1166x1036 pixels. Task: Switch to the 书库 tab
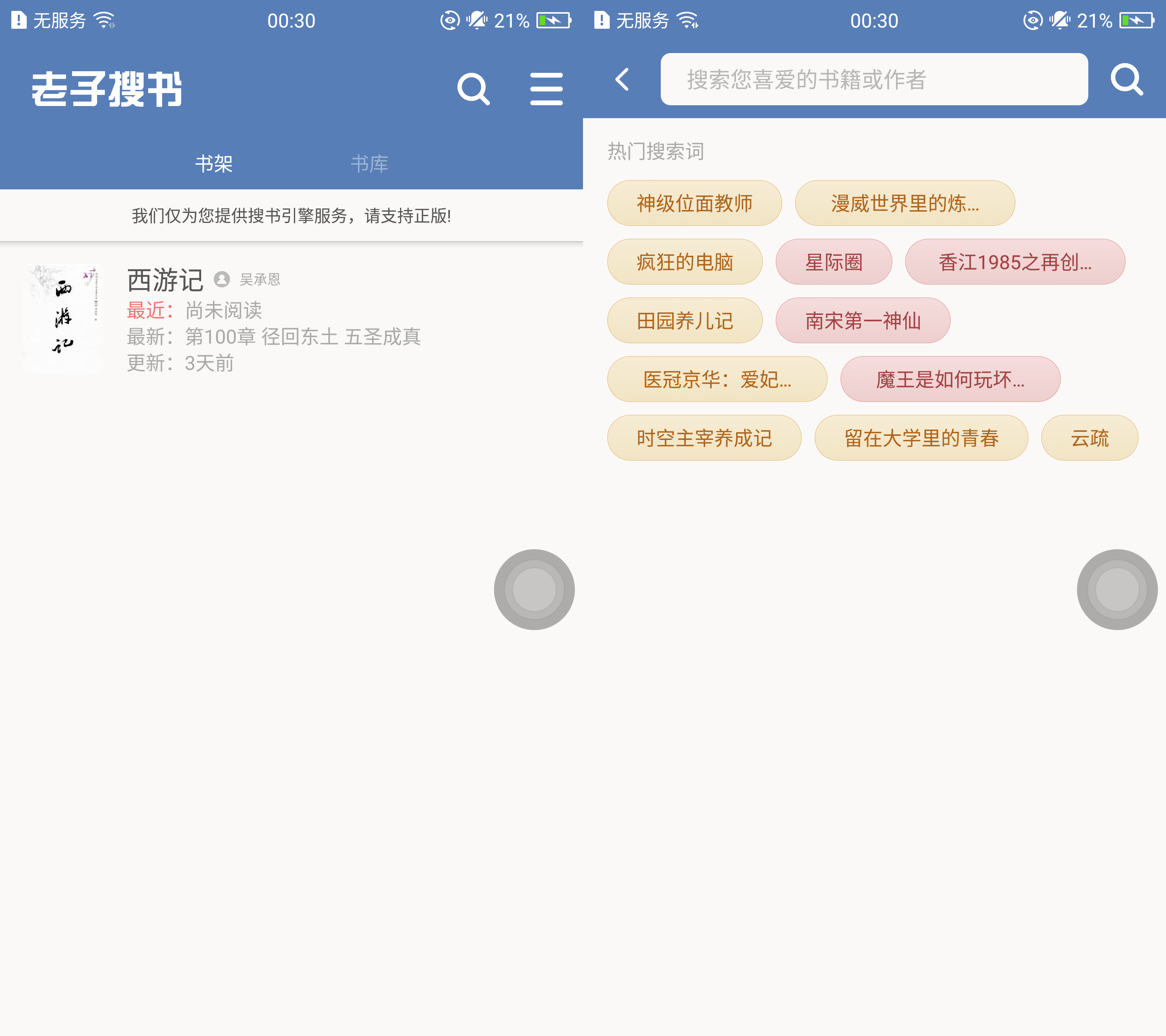(369, 163)
